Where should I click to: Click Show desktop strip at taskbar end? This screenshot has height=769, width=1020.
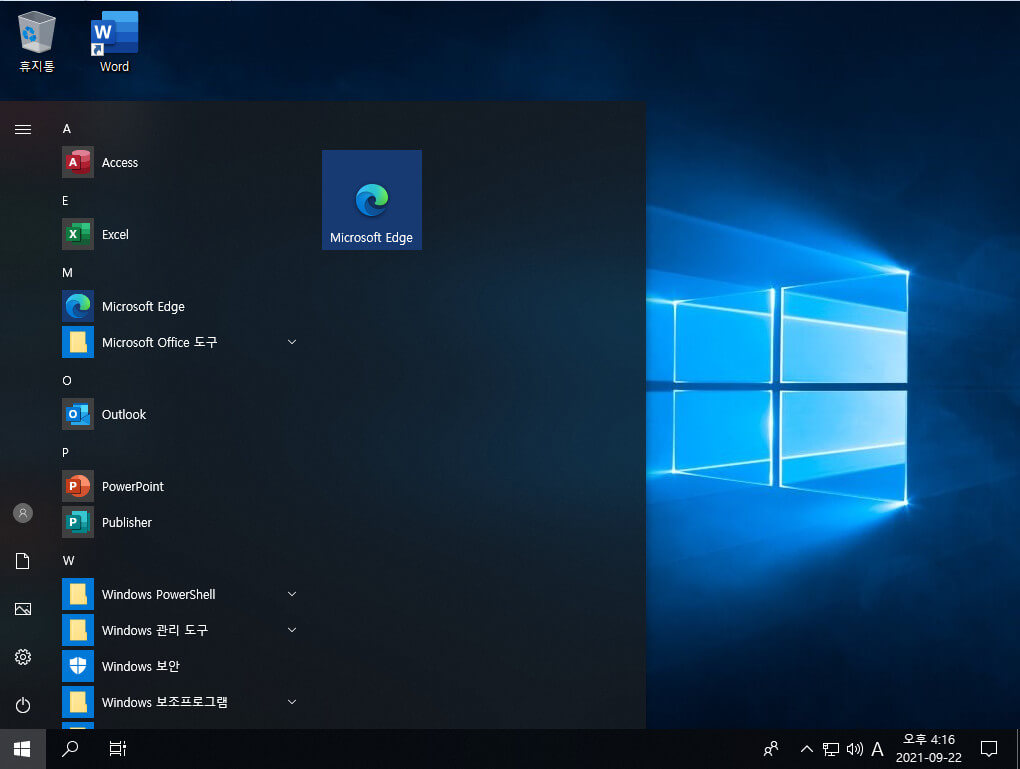pyautogui.click(x=1017, y=749)
